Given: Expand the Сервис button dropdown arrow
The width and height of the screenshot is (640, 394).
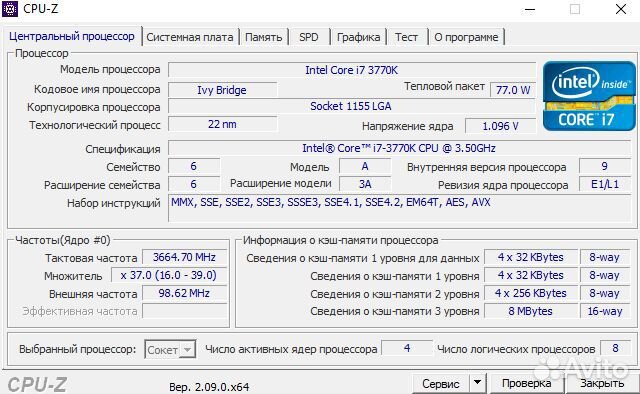Looking at the screenshot, I should (477, 383).
